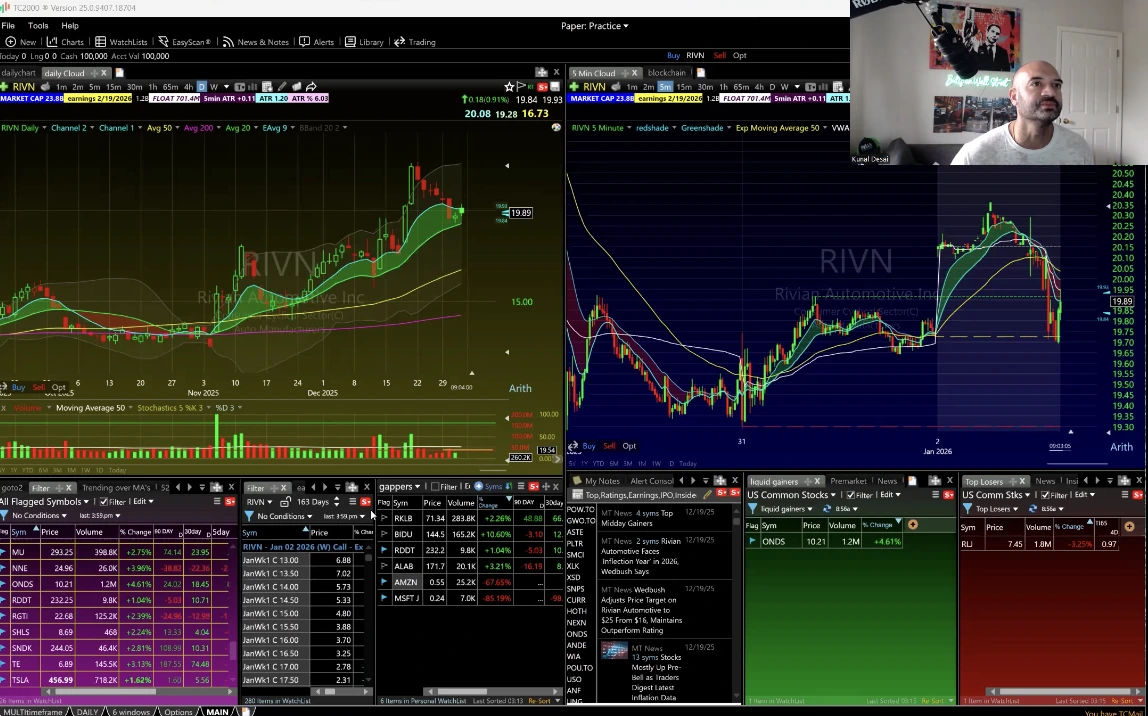
Task: Switch to the dailychart tab
Action: (x=18, y=72)
